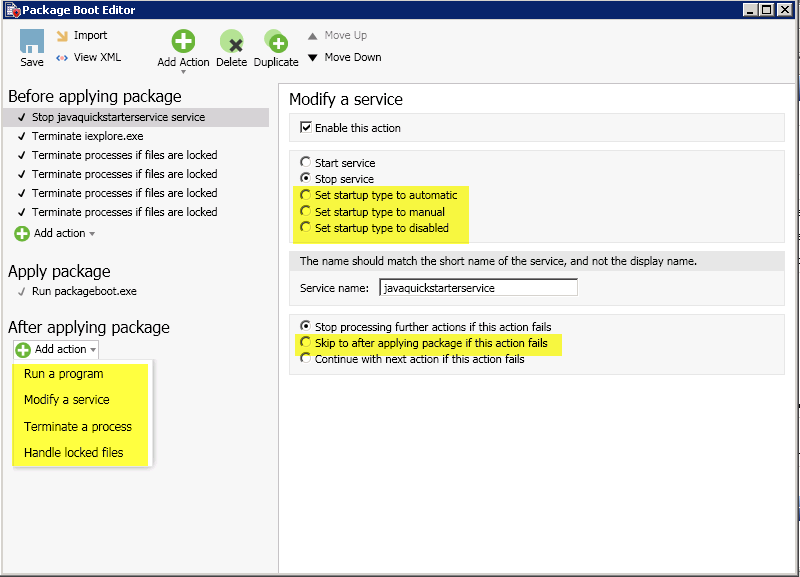Minimize the Package Boot Editor window
Viewport: 800px width, 577px height.
(x=750, y=10)
